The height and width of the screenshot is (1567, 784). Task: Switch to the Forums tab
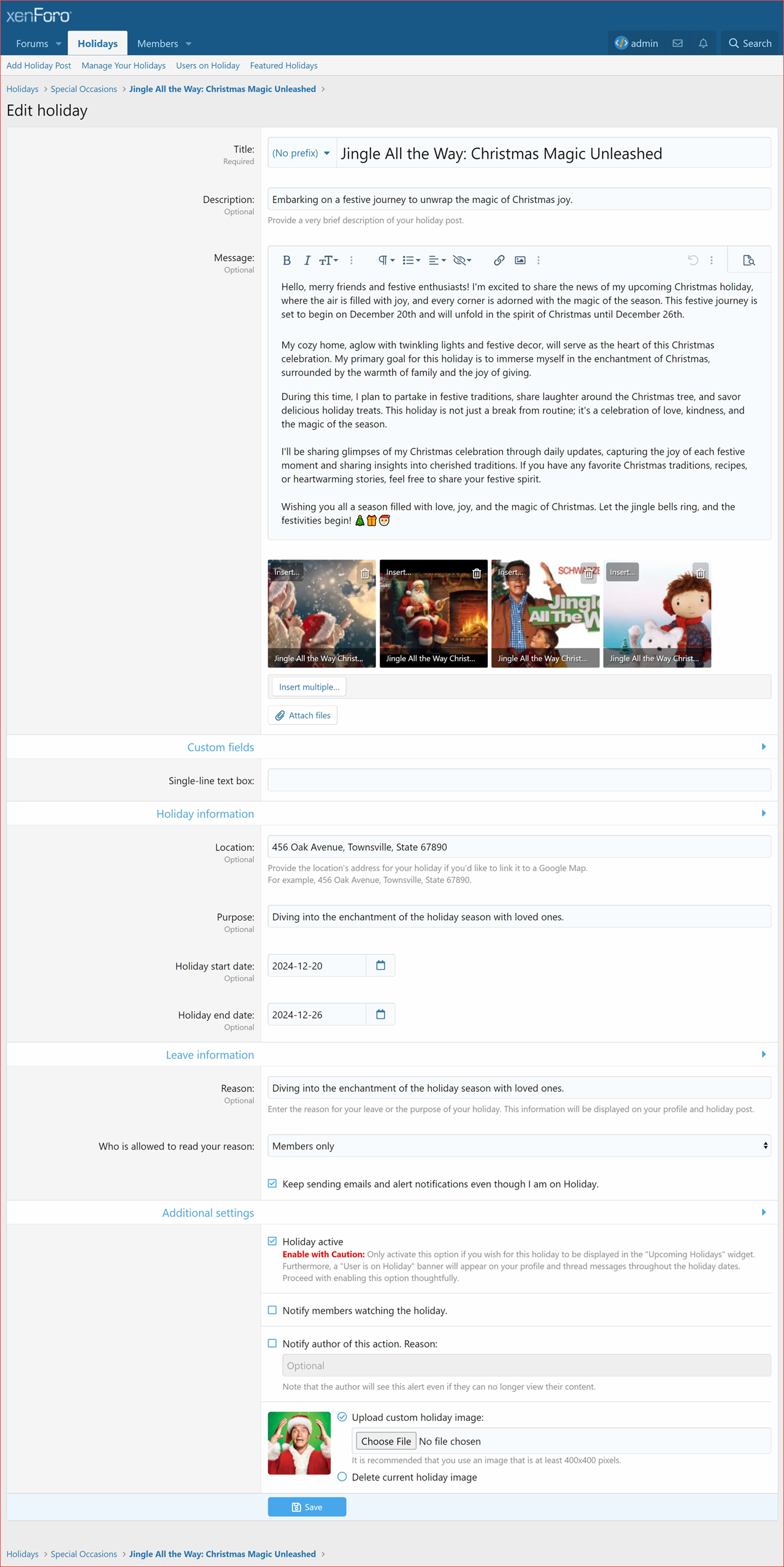pos(32,44)
